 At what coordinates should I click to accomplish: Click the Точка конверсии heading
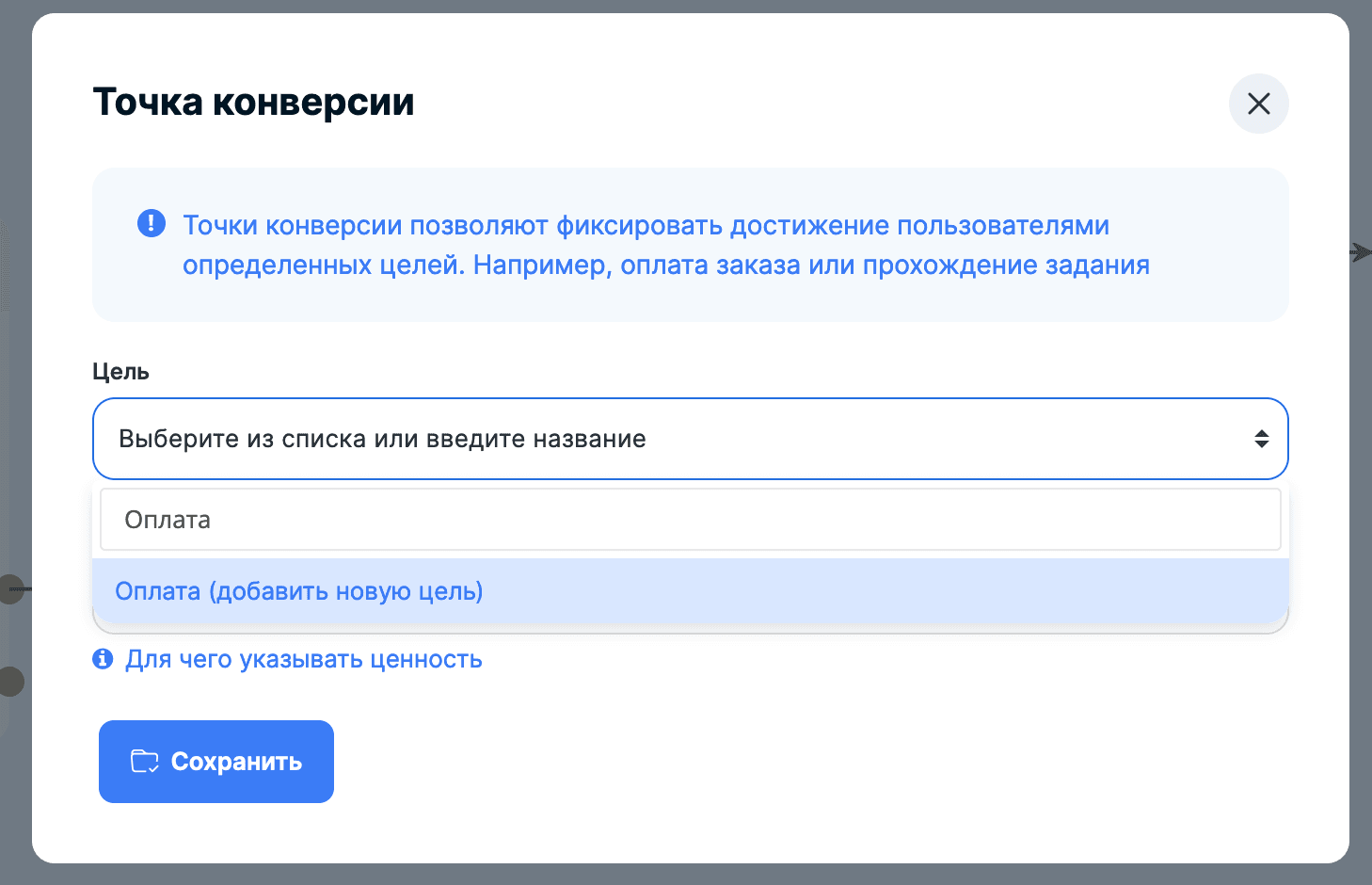tap(253, 102)
